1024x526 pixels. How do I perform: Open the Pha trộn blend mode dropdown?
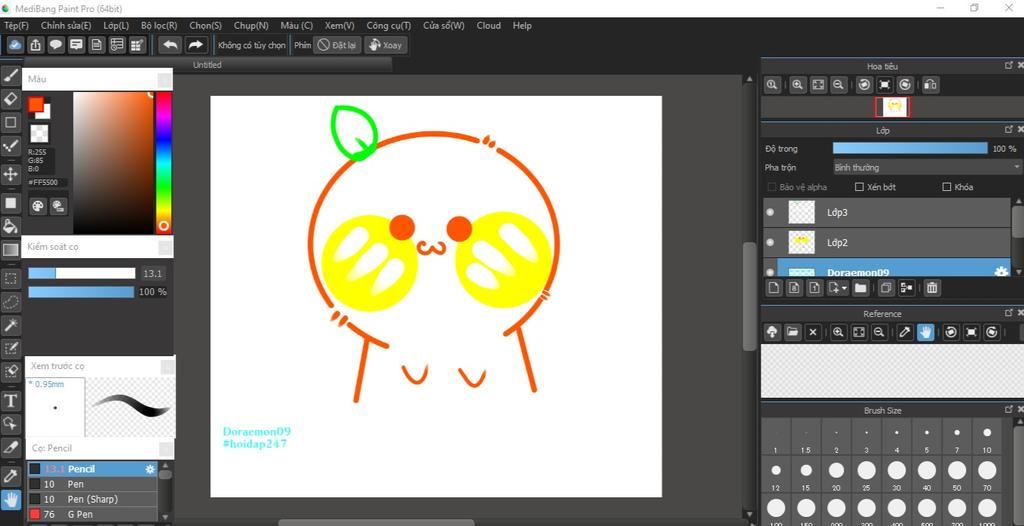click(x=926, y=167)
